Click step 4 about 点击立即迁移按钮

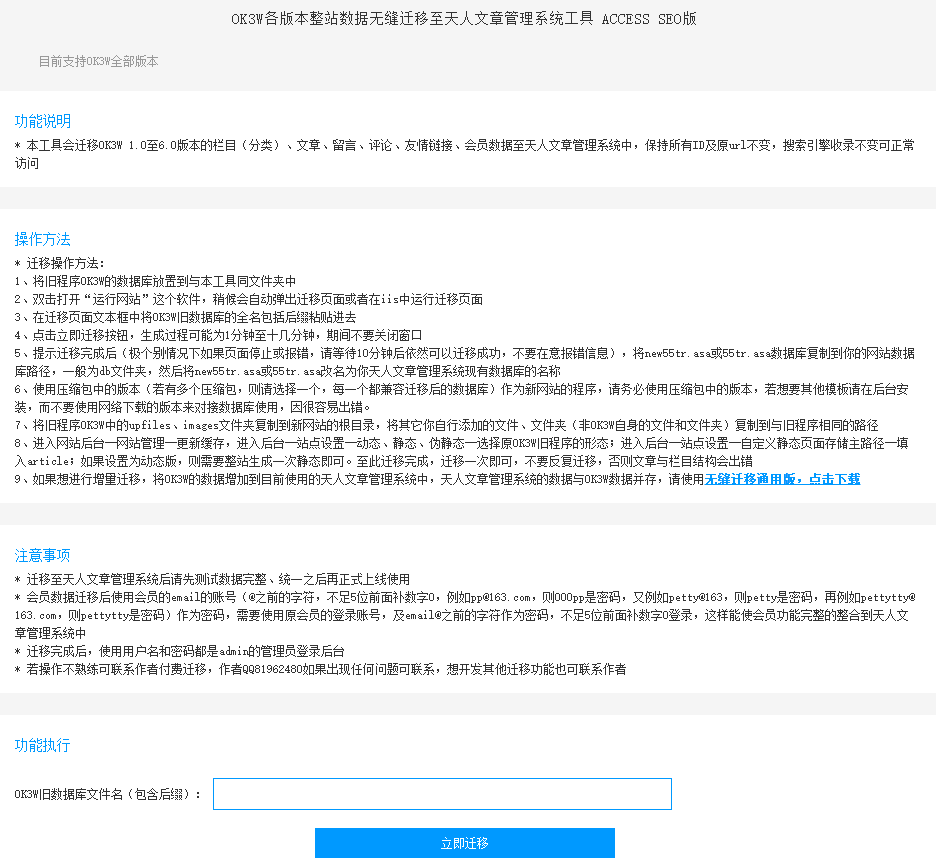(x=218, y=335)
